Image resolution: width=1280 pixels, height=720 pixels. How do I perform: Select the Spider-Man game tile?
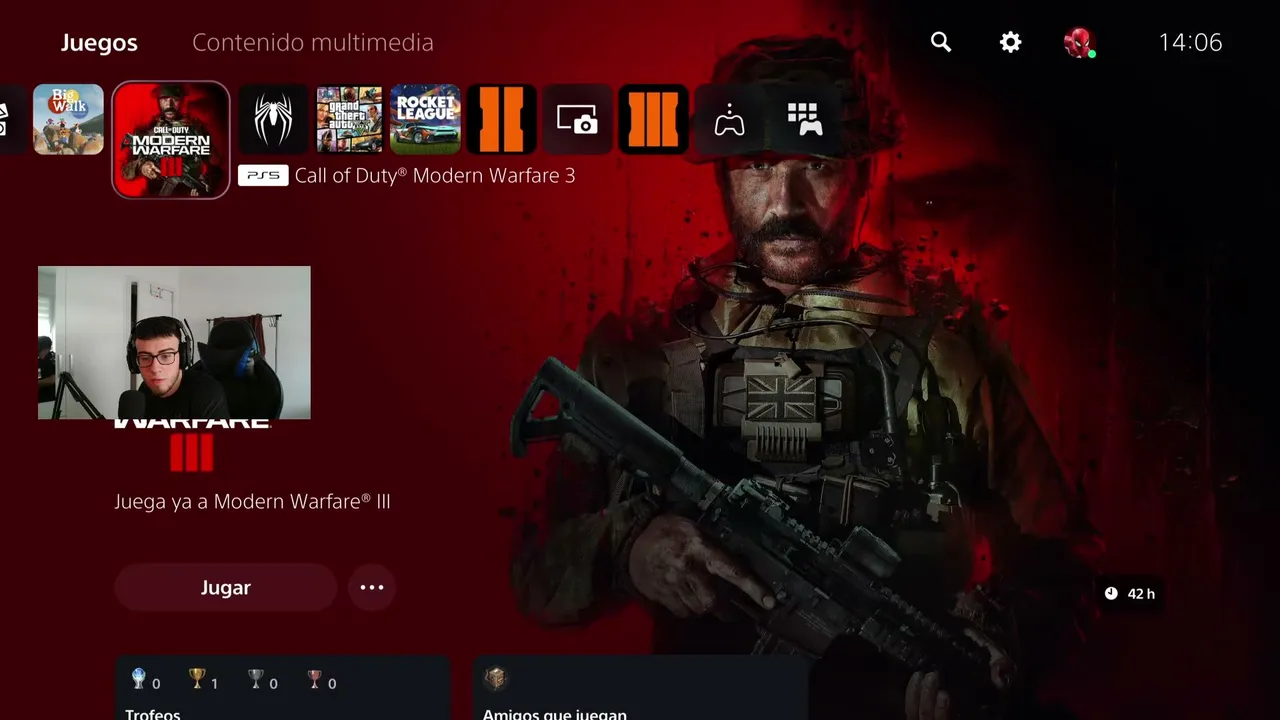273,119
